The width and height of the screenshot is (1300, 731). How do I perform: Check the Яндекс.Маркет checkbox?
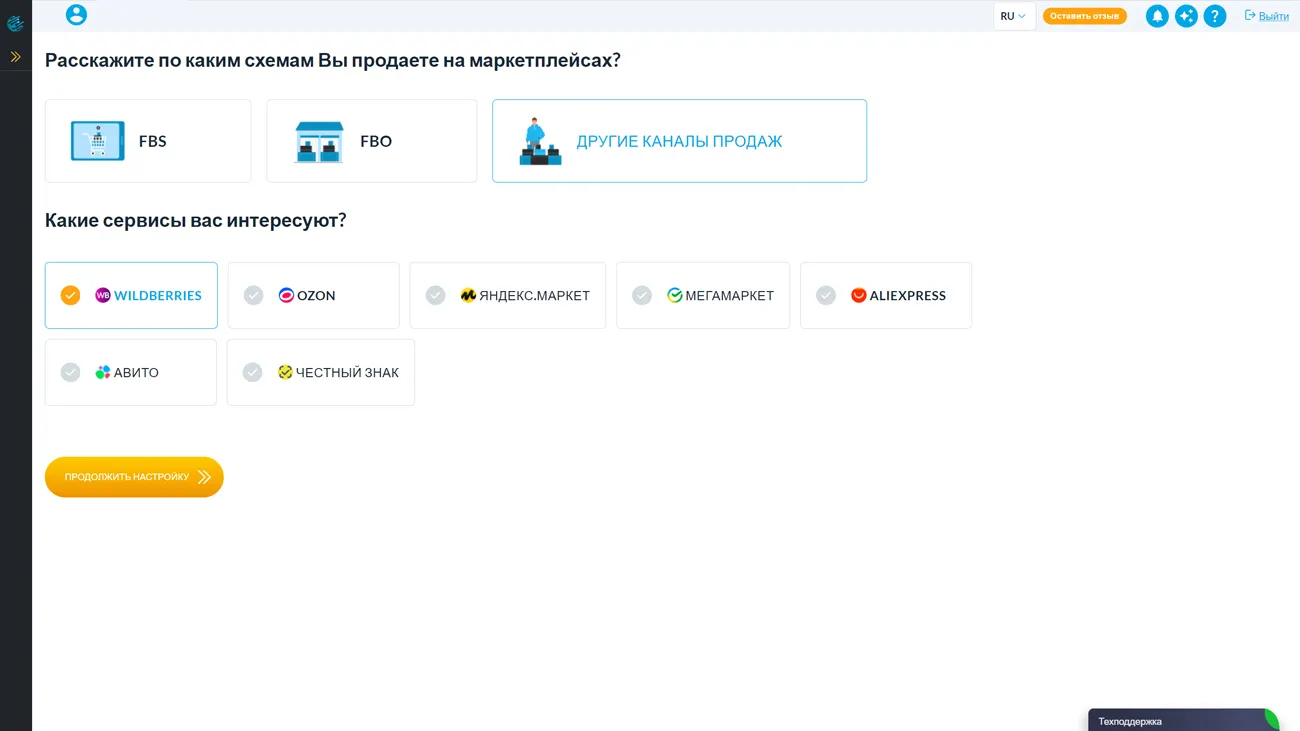coord(435,295)
